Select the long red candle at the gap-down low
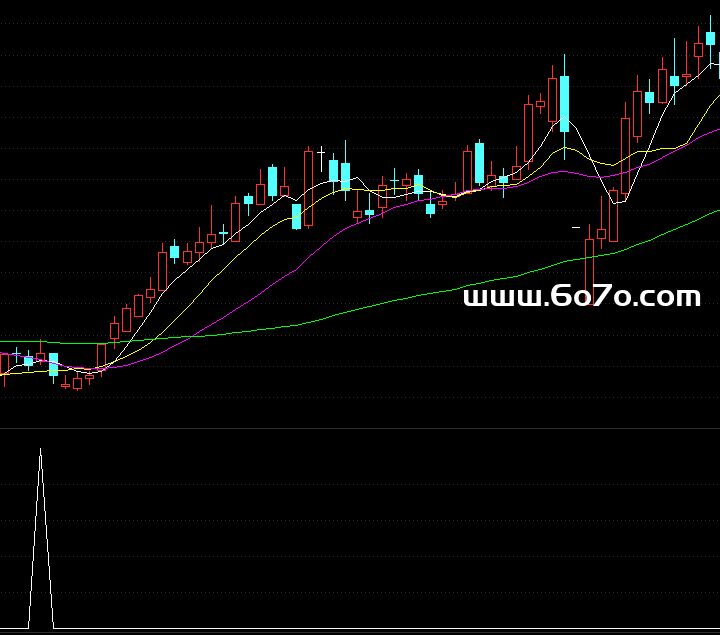 coord(589,268)
